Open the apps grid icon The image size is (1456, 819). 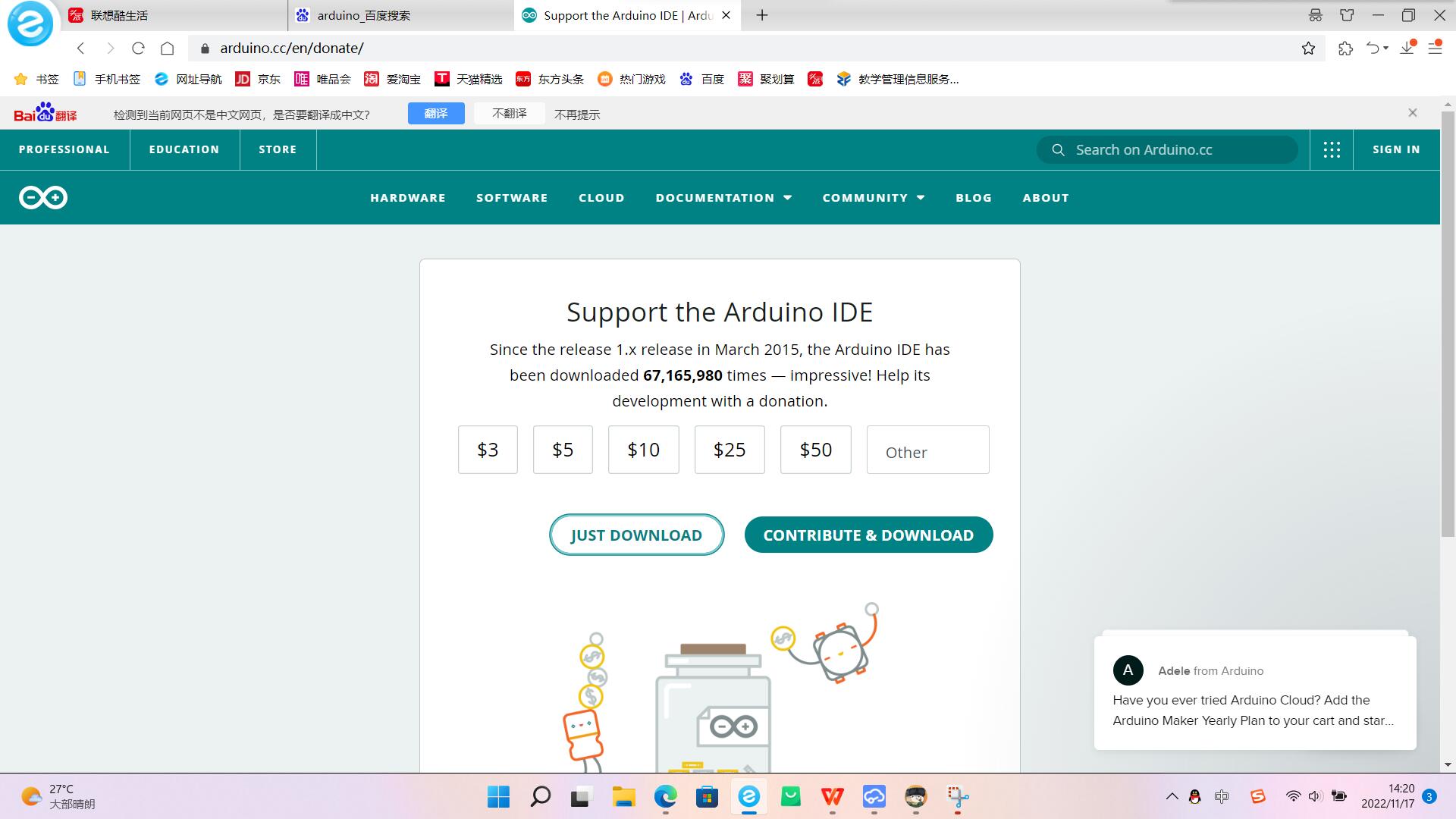click(x=1332, y=149)
